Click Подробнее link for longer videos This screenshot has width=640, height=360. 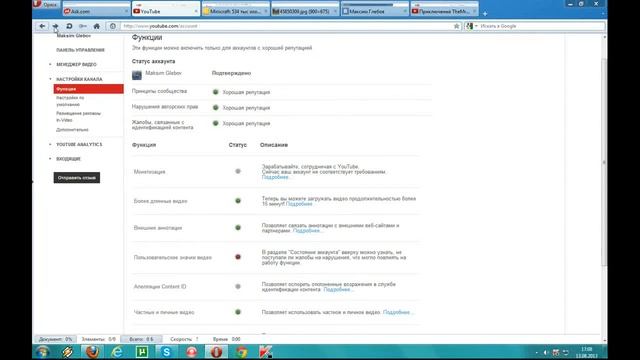click(x=299, y=204)
